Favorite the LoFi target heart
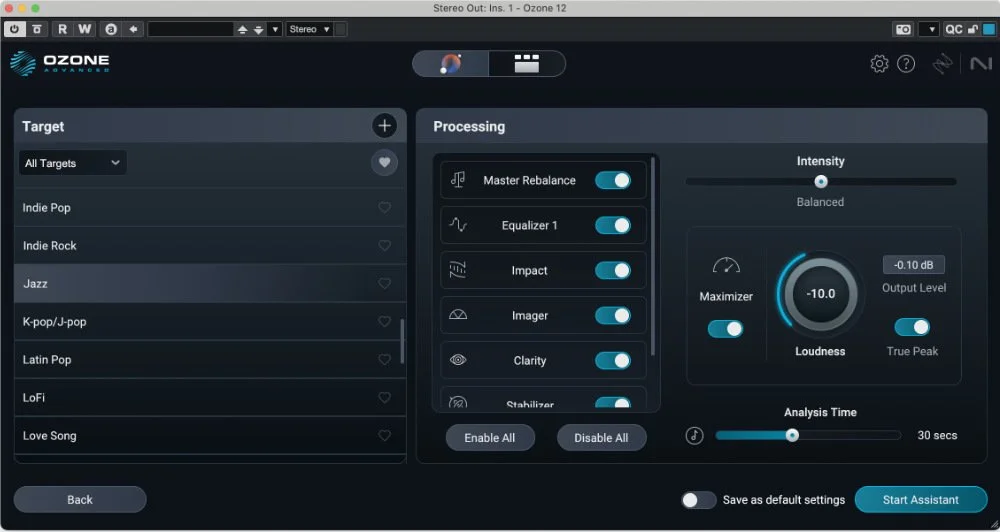This screenshot has height=532, width=1000. click(385, 397)
